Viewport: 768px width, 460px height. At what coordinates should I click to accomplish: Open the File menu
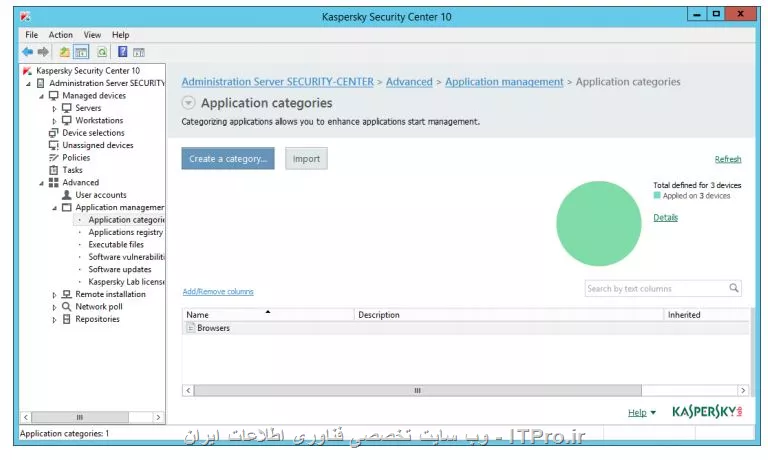click(x=31, y=35)
